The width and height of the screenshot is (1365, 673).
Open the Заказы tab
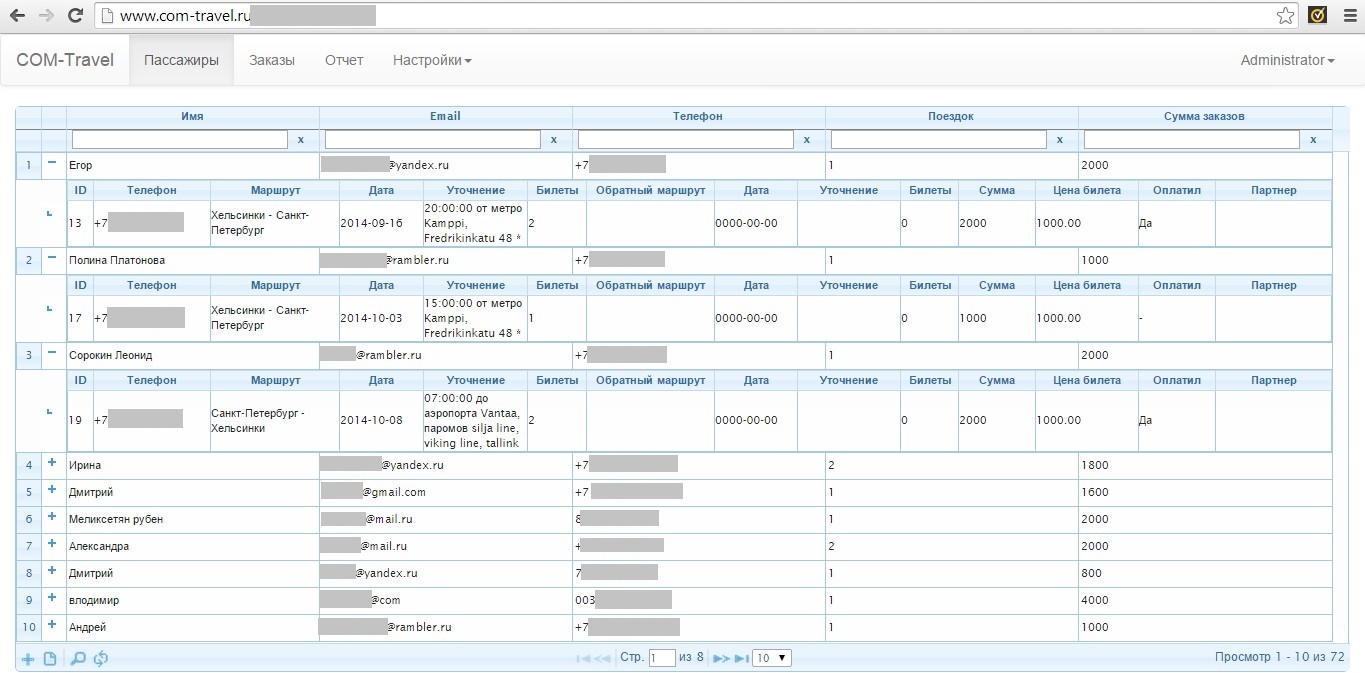click(272, 60)
